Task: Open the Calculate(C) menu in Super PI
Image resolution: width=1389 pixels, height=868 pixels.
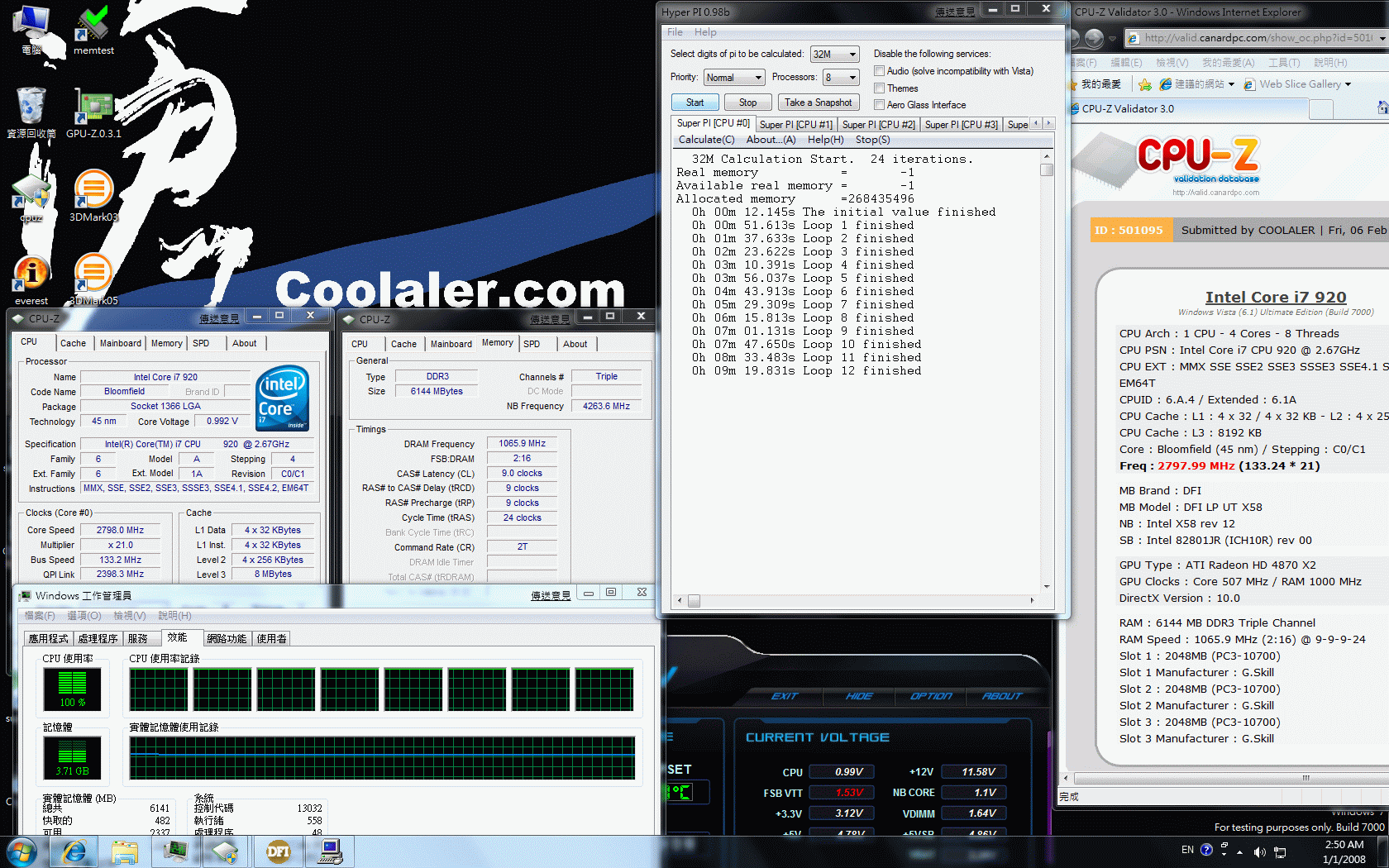Action: pos(706,140)
